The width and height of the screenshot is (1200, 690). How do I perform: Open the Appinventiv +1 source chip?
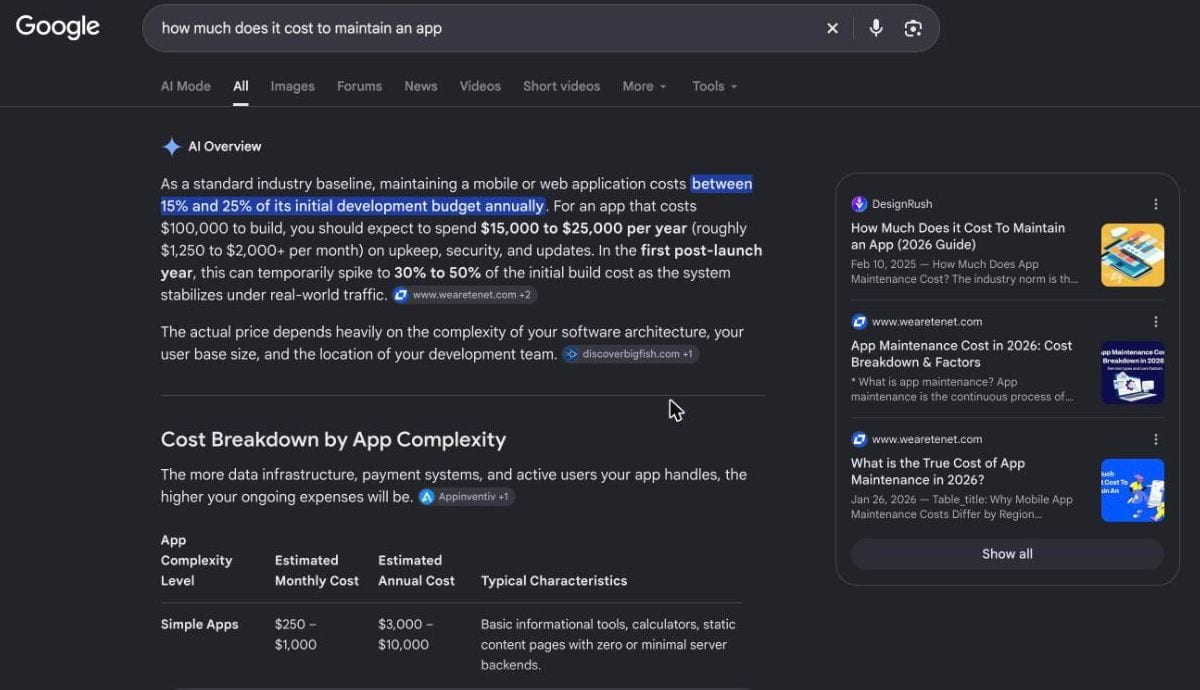[466, 496]
